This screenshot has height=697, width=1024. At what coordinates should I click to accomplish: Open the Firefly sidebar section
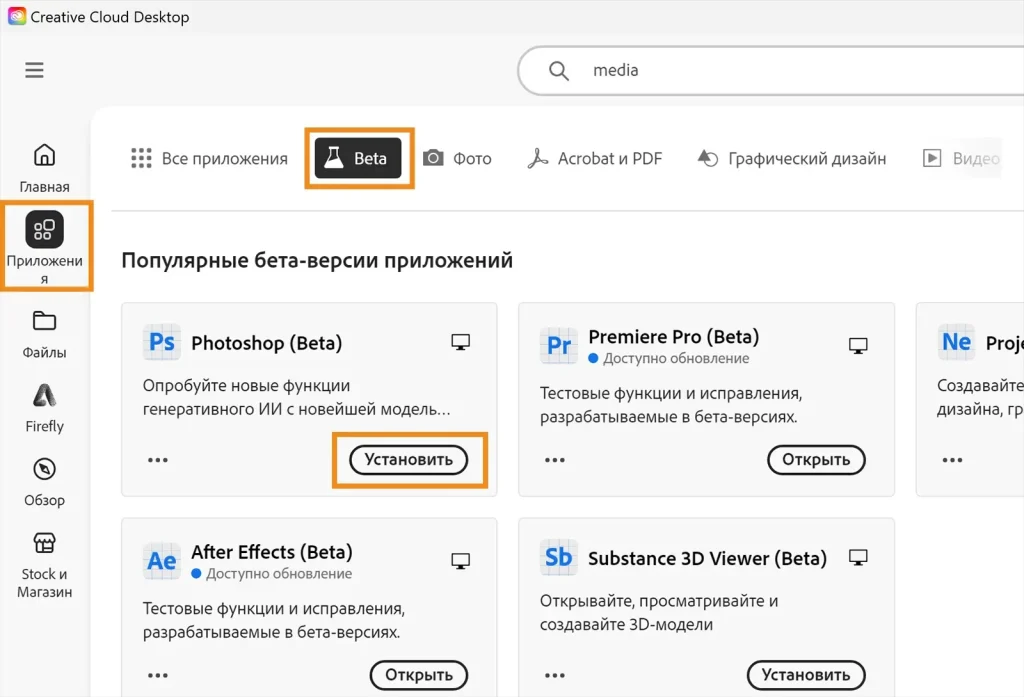44,407
